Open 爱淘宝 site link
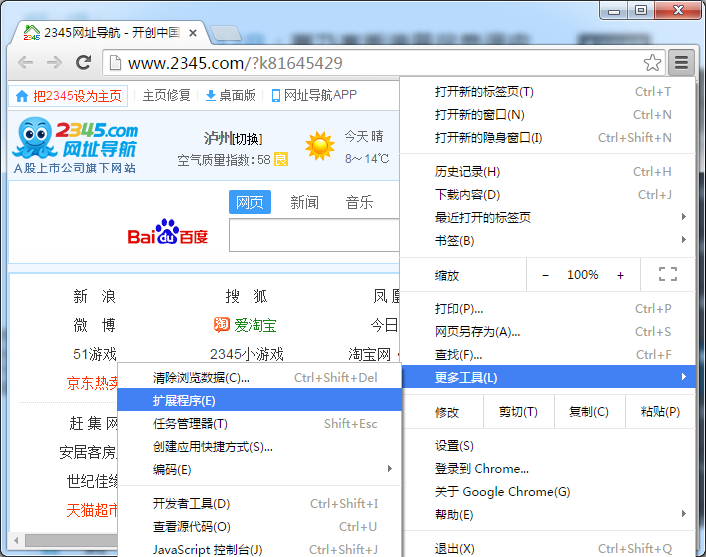 coord(245,325)
